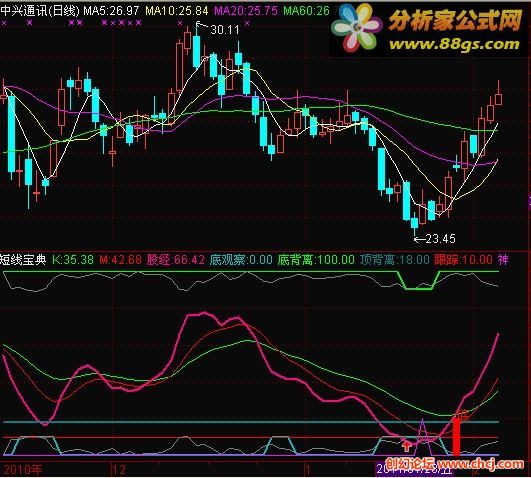Click the last red candlestick on the right
The width and height of the screenshot is (531, 478).
pos(498,96)
